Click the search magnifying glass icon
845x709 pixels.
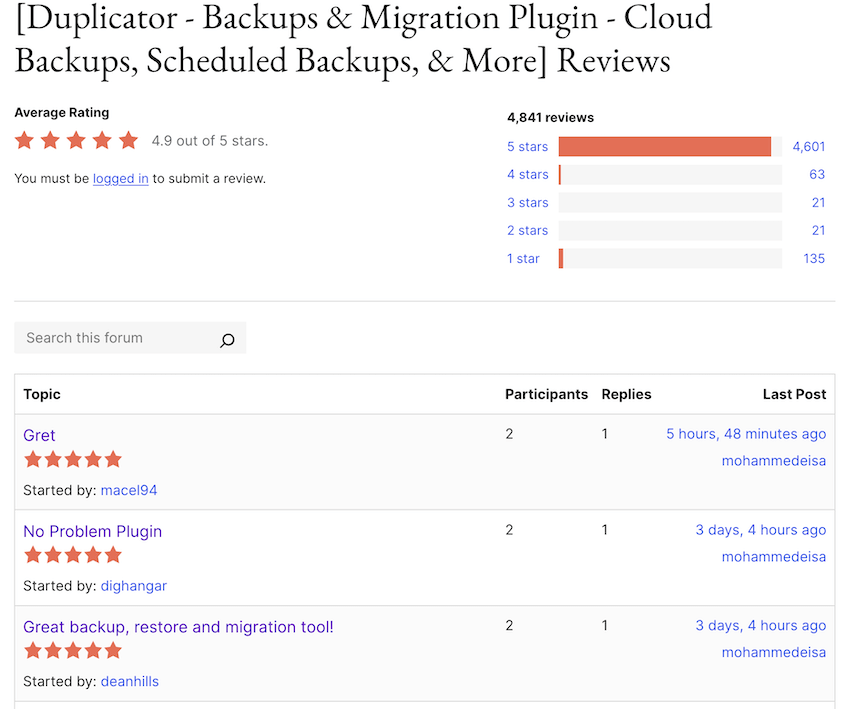[x=227, y=338]
